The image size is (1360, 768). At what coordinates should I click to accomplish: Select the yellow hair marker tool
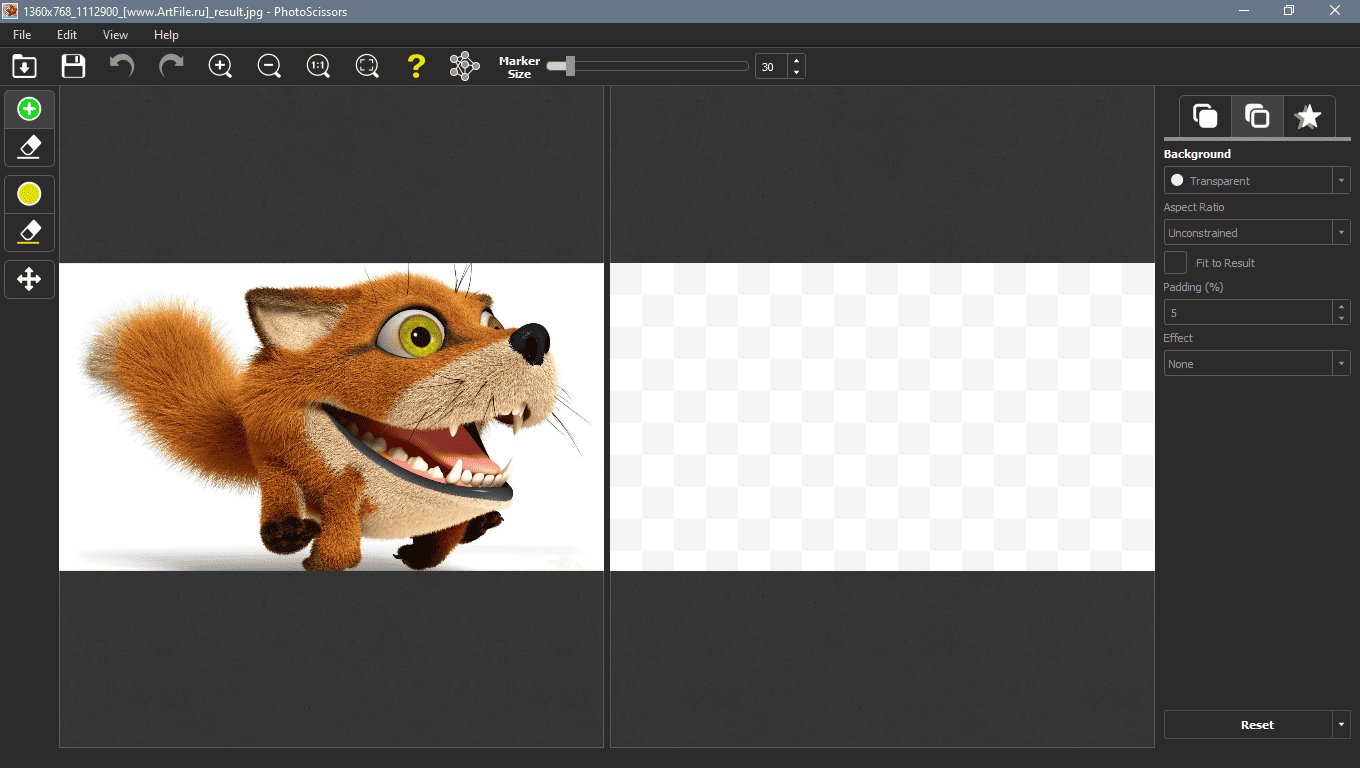point(29,194)
